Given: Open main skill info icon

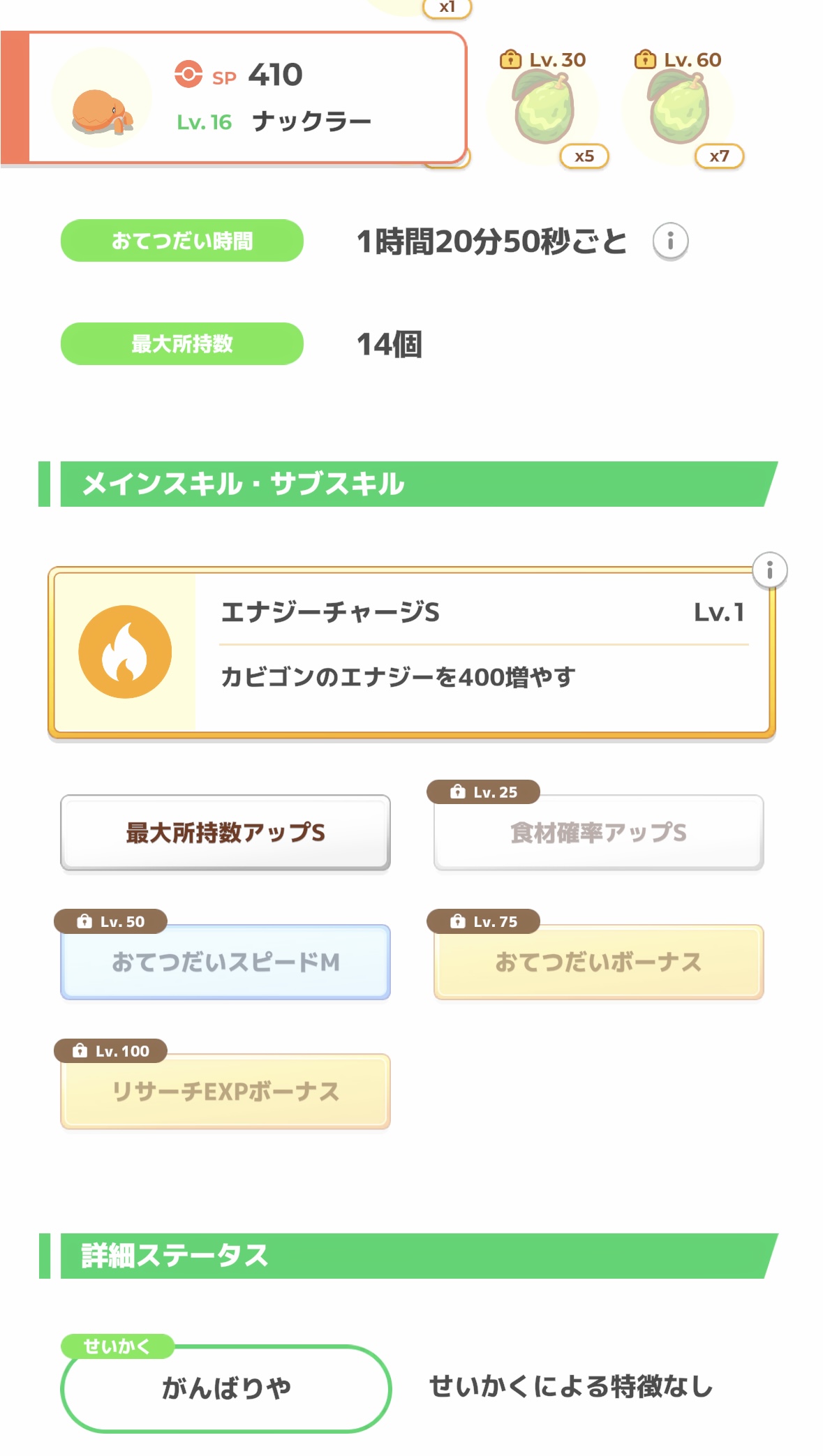Looking at the screenshot, I should tap(769, 570).
